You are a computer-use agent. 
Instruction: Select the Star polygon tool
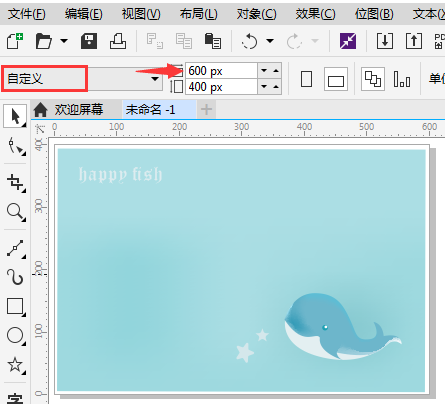coord(16,365)
